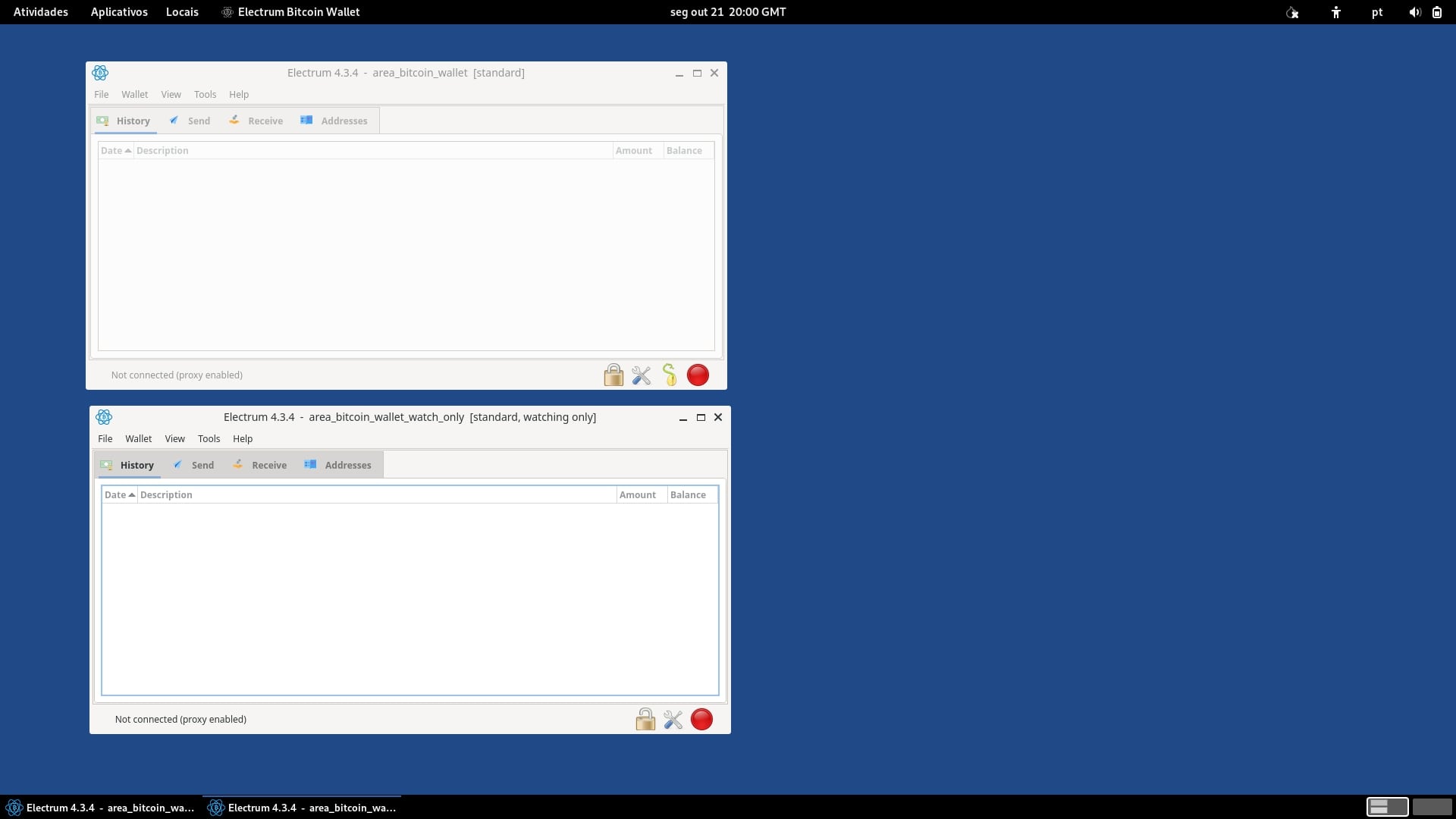Click Description column header in watch_only history
Viewport: 1456px width, 819px height.
click(x=377, y=495)
